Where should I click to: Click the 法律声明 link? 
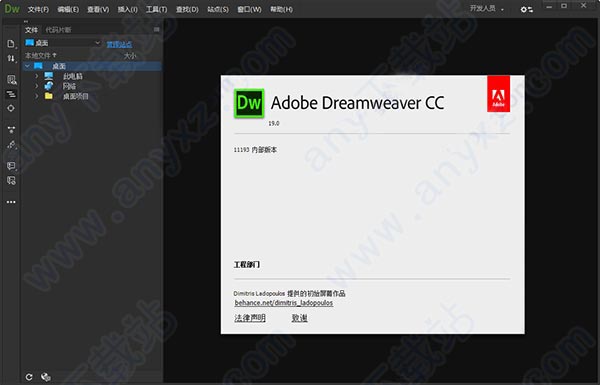tap(249, 318)
